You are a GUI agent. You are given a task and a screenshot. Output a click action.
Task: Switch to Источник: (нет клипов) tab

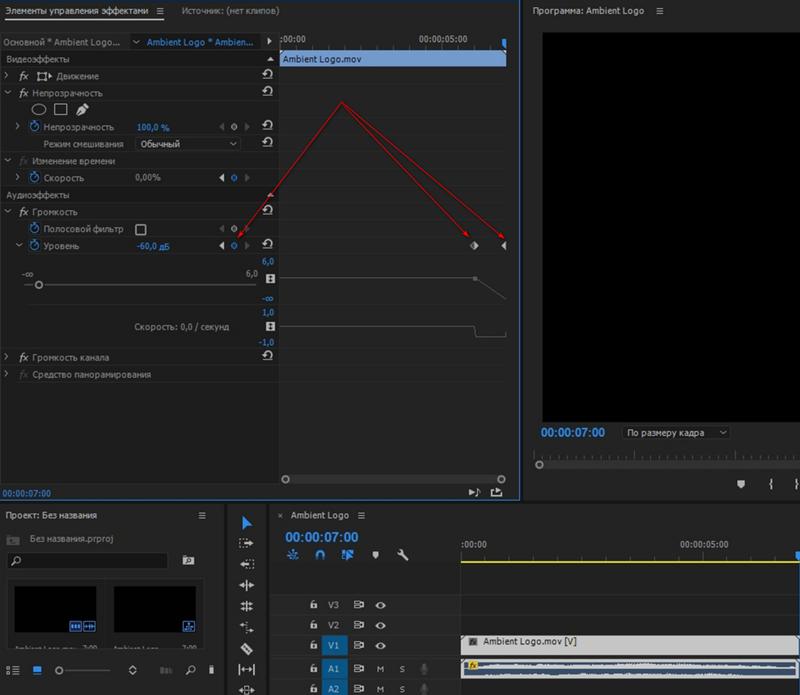[x=230, y=11]
